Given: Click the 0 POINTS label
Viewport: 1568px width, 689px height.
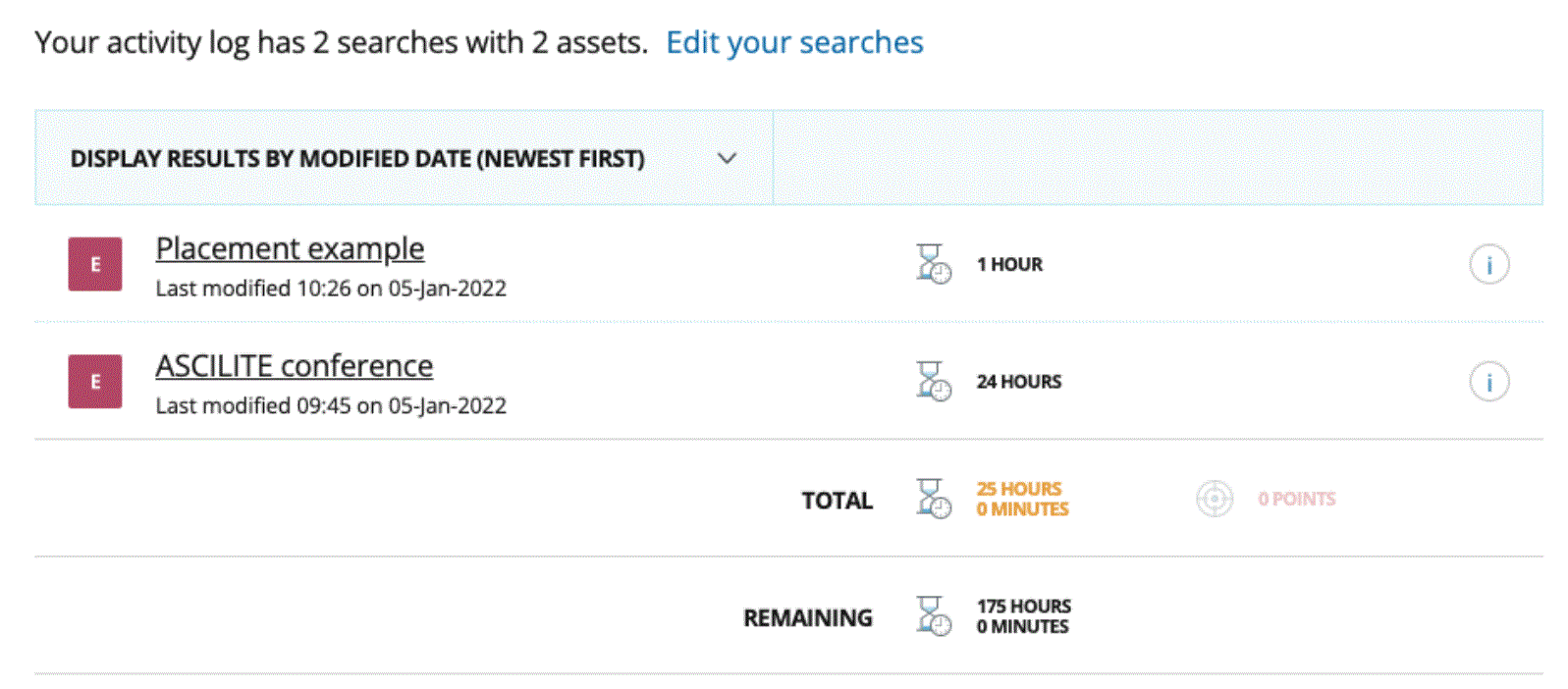Looking at the screenshot, I should coord(1297,499).
